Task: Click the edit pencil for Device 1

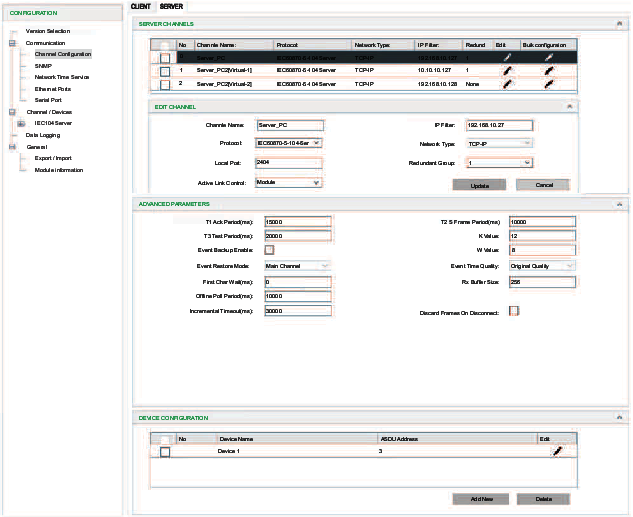Action: pos(557,452)
